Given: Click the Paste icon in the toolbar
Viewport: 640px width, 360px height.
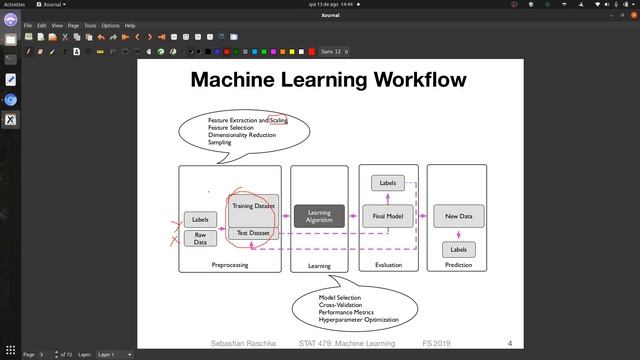Looking at the screenshot, I should pyautogui.click(x=89, y=37).
